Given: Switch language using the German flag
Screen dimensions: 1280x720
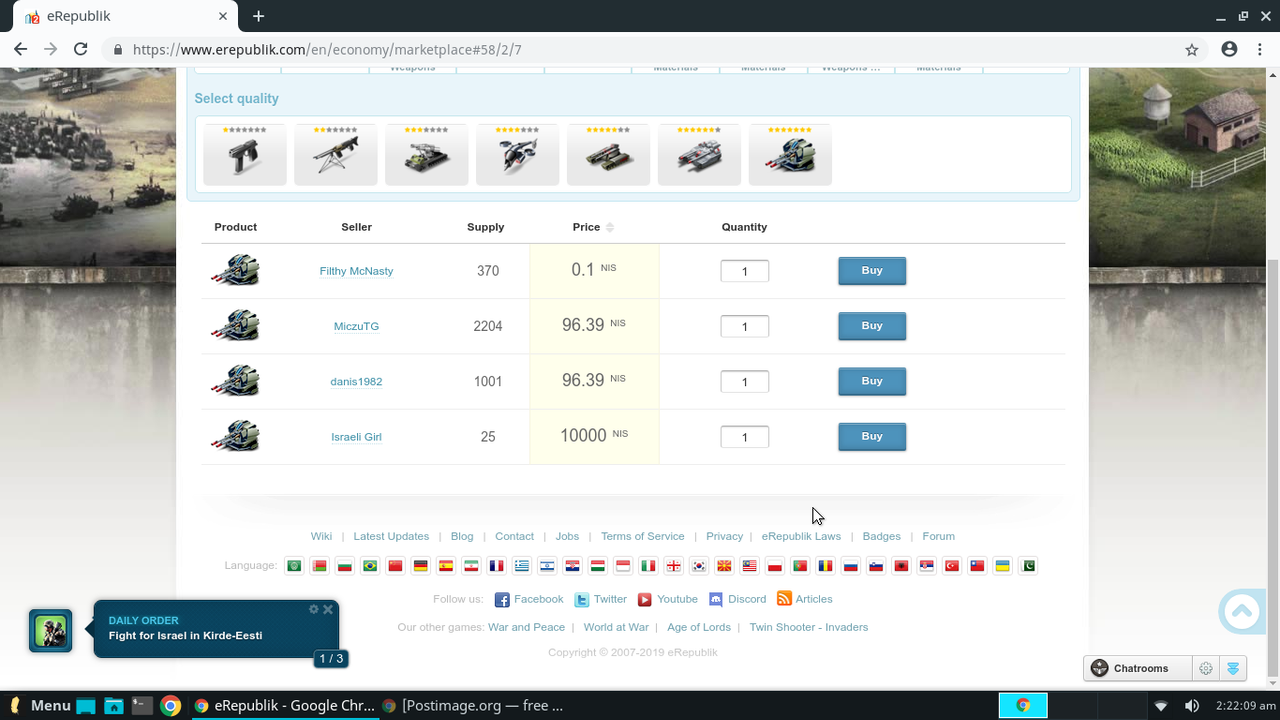Looking at the screenshot, I should pyautogui.click(x=421, y=566).
